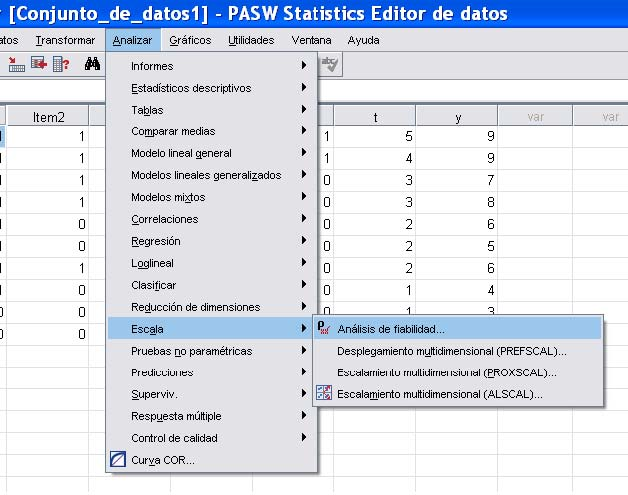Click the Análisis de fiabilidad icon
Image resolution: width=628 pixels, height=495 pixels.
click(x=324, y=328)
